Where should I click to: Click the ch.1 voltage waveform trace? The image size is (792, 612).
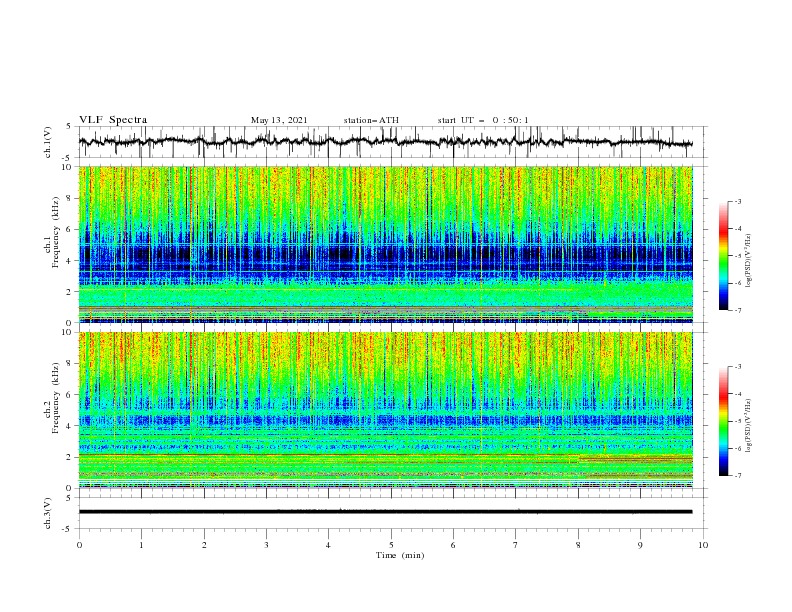pos(386,142)
